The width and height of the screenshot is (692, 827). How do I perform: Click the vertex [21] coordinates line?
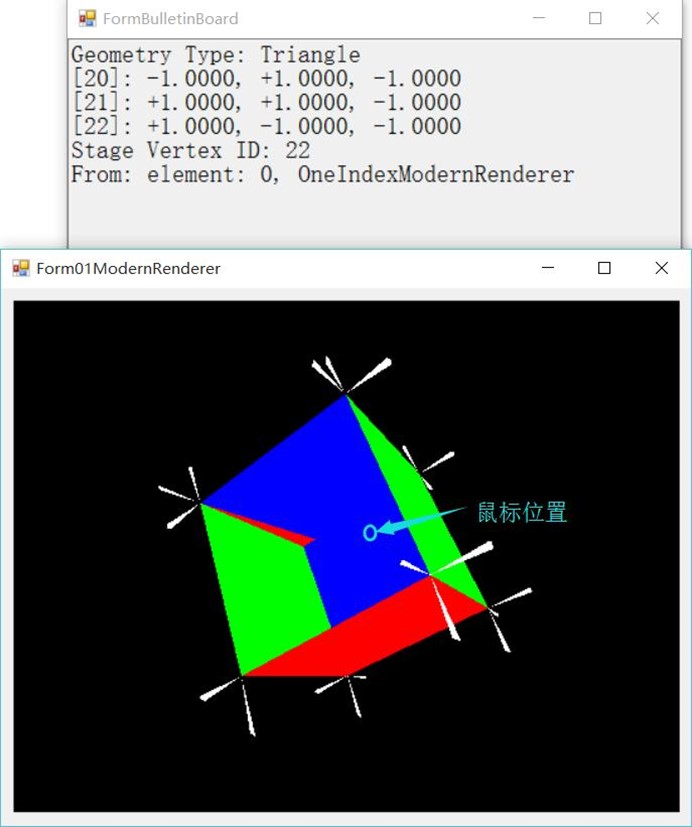tap(266, 102)
